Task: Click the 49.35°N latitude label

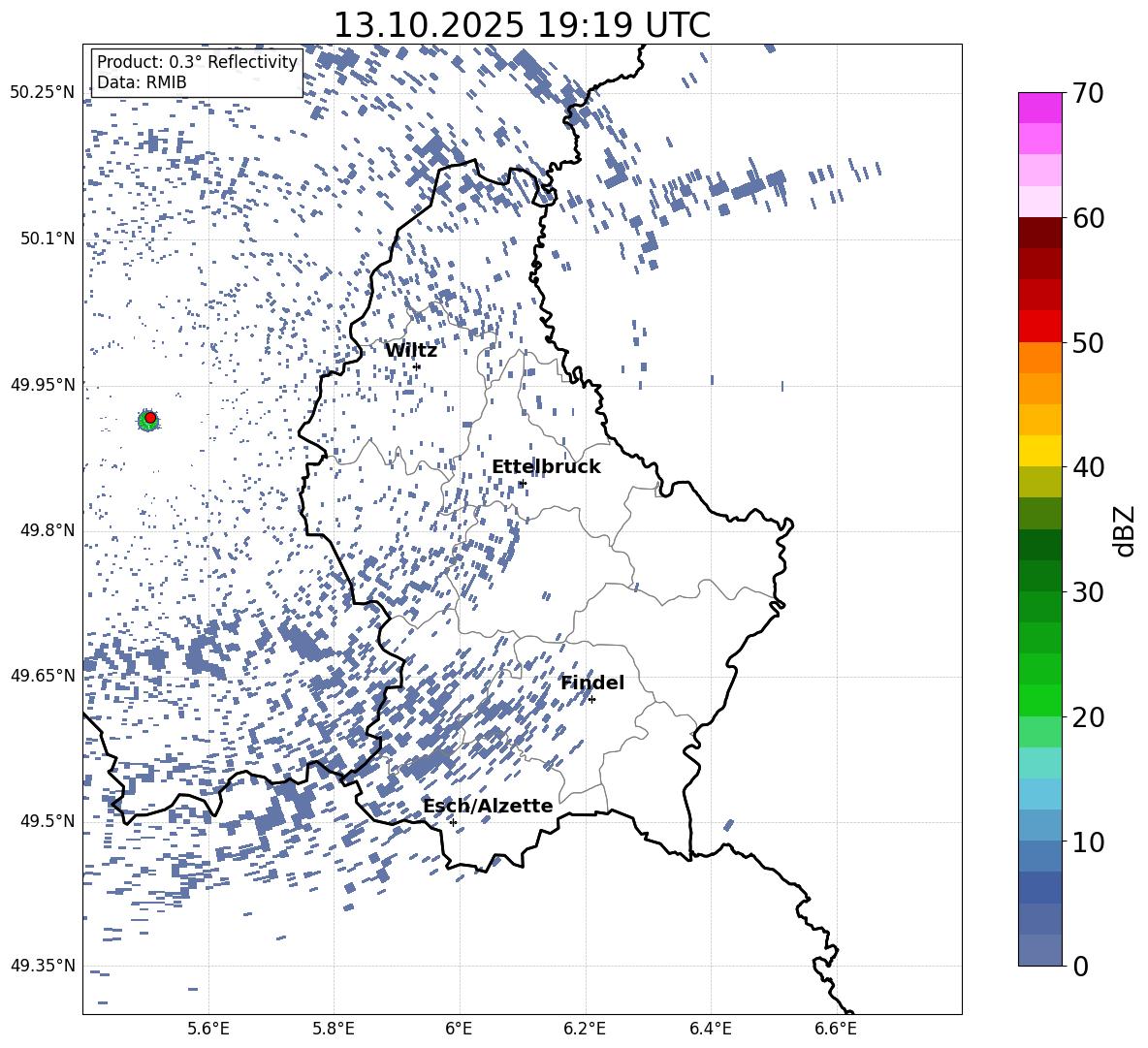Action: point(43,966)
